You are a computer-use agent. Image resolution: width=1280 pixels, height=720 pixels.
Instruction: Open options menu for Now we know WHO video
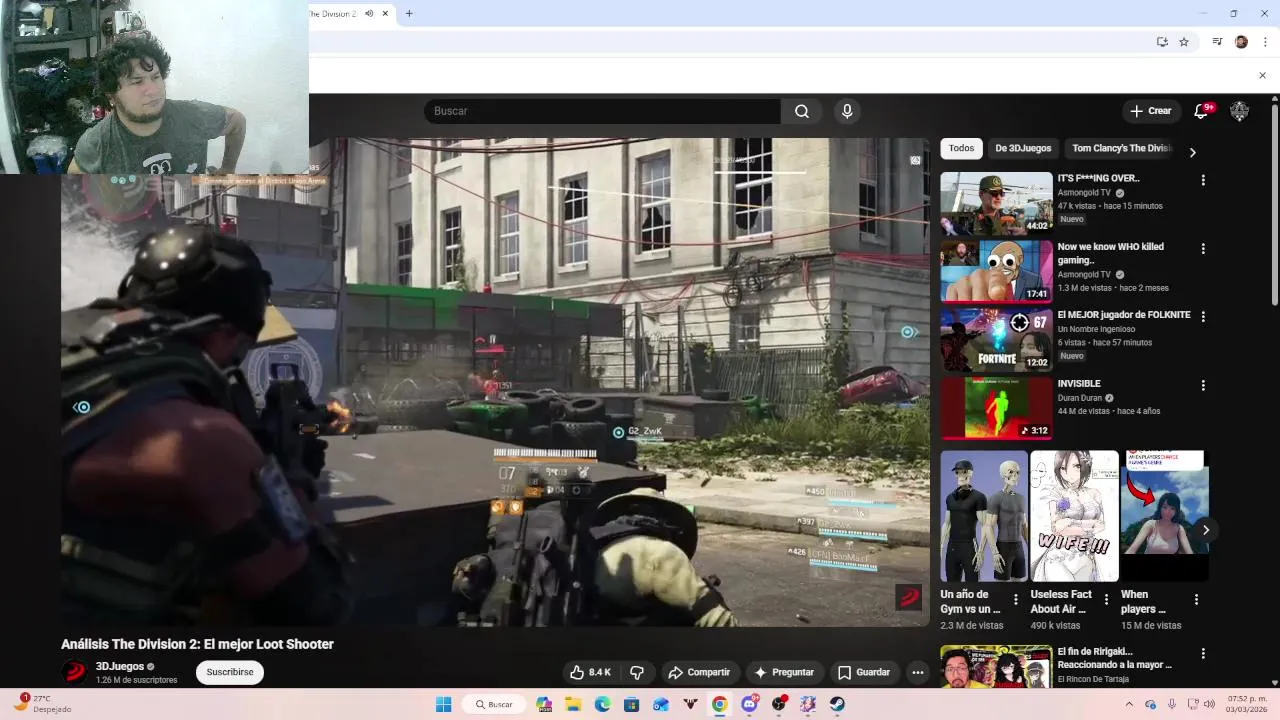tap(1203, 248)
